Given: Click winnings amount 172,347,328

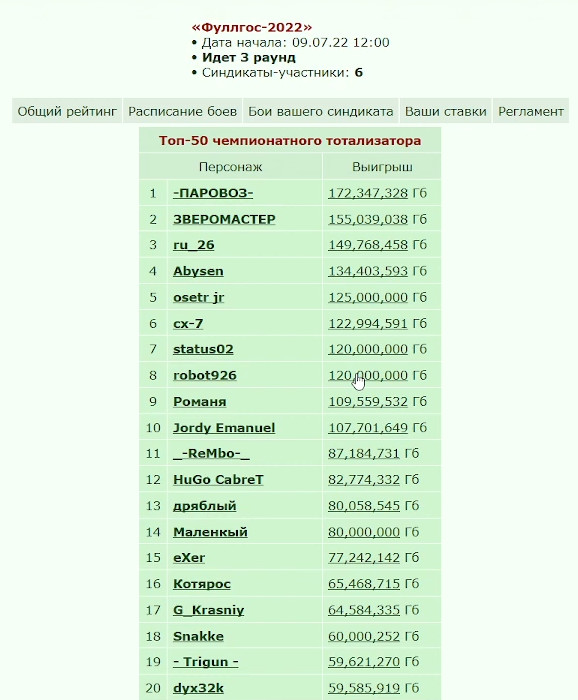Looking at the screenshot, I should click(x=368, y=193).
